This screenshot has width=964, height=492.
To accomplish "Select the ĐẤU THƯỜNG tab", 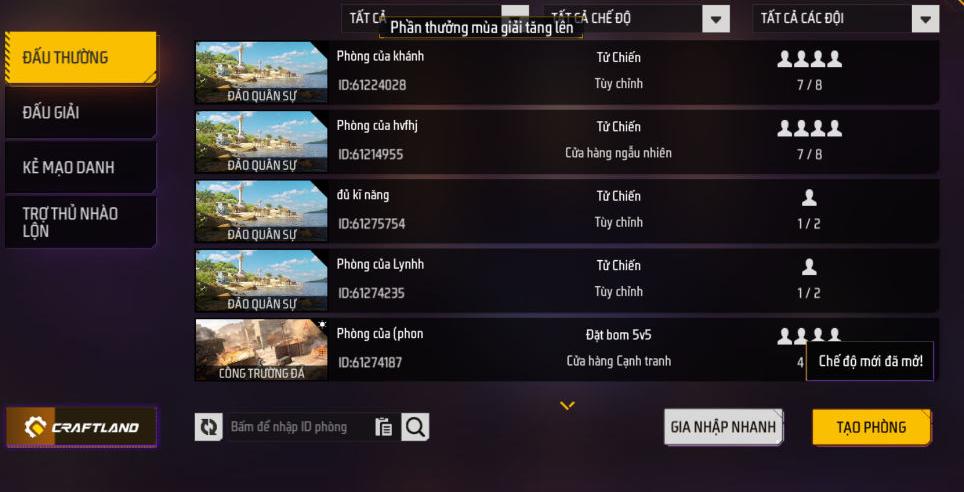I will tap(81, 58).
